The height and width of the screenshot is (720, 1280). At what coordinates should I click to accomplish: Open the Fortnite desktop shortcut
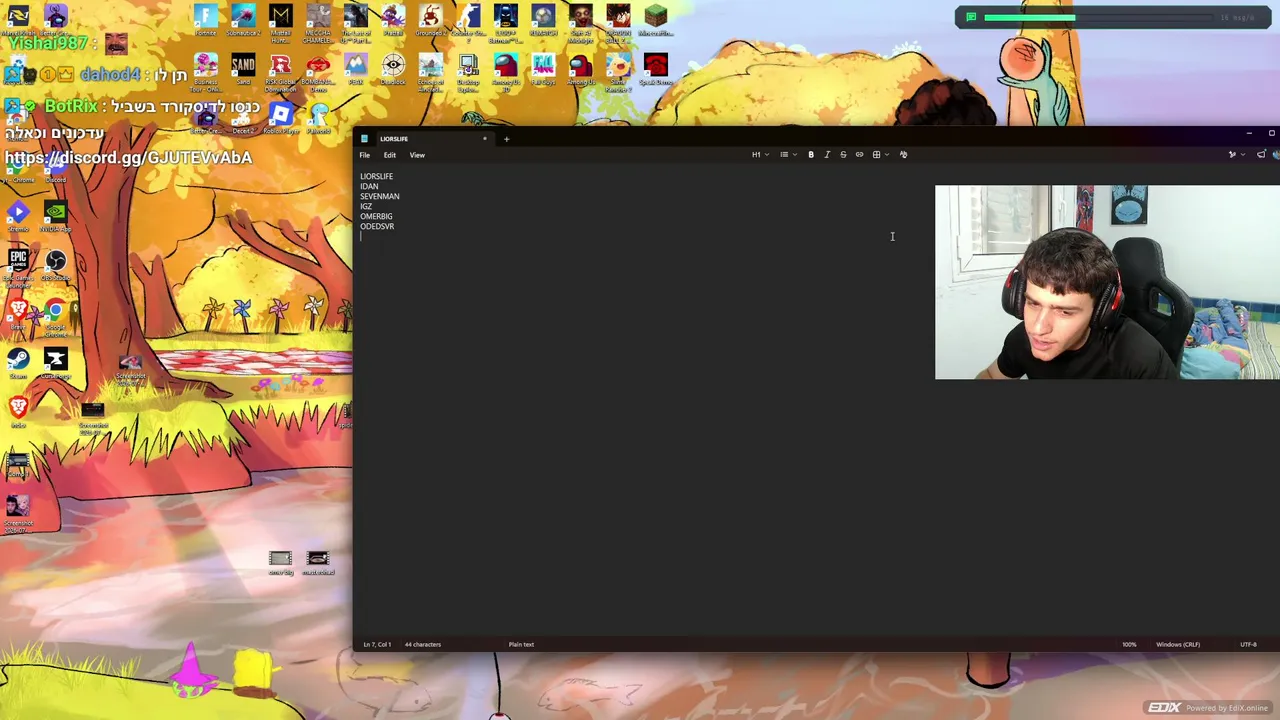click(205, 20)
